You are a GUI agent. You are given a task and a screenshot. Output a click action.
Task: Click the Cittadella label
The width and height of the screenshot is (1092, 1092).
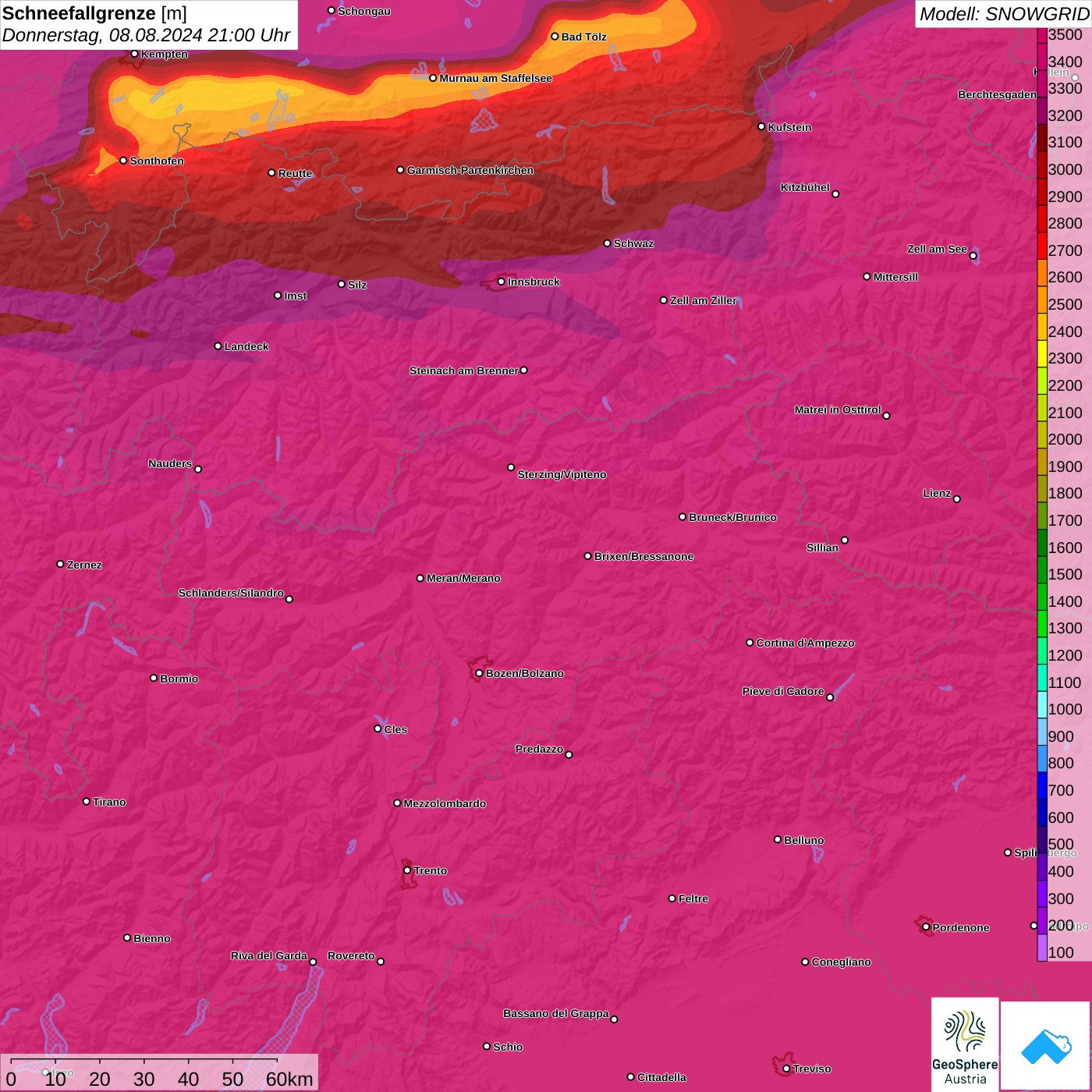point(661,1077)
